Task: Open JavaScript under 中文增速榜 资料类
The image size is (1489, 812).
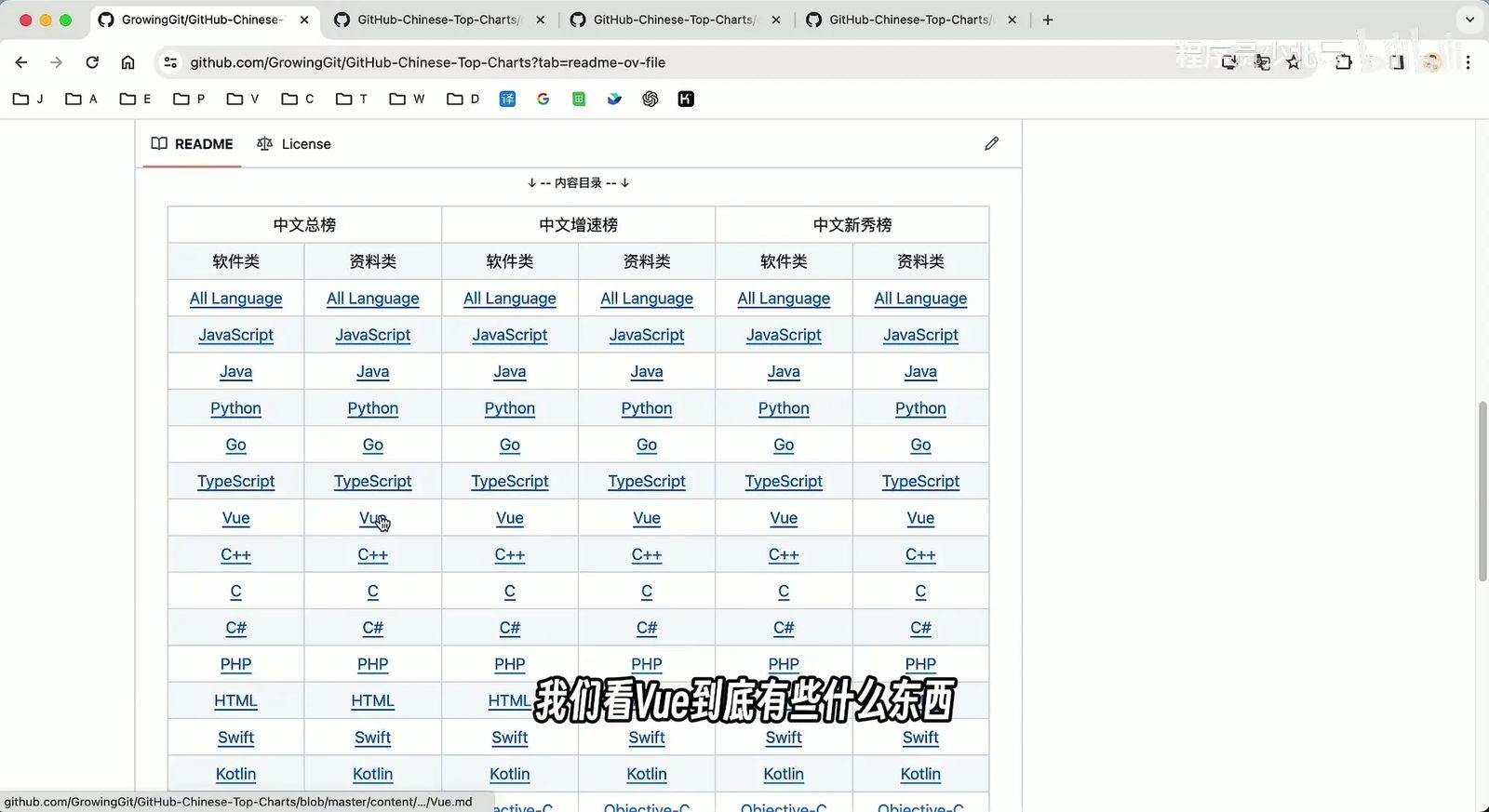Action: click(647, 335)
